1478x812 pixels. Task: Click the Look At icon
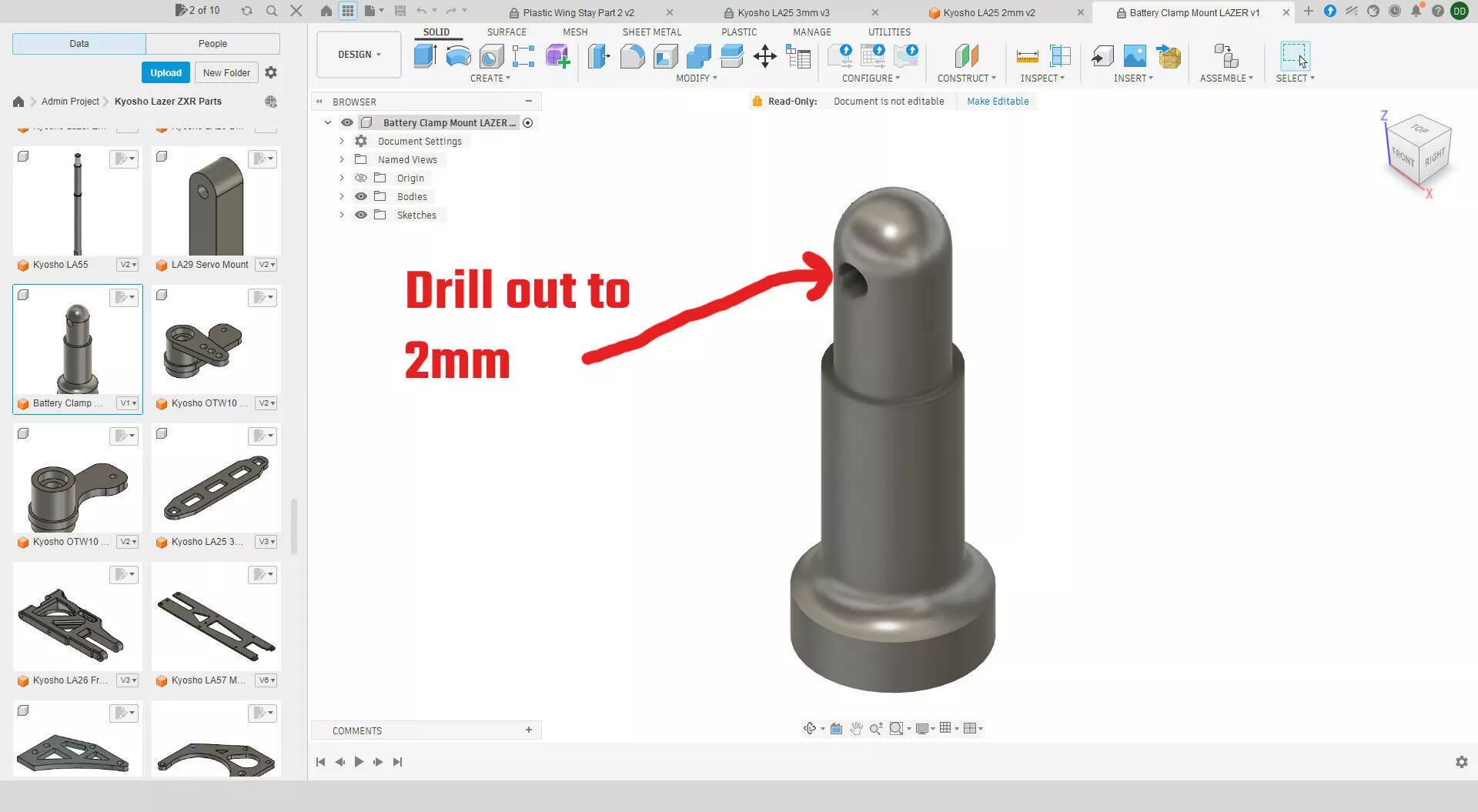[836, 728]
